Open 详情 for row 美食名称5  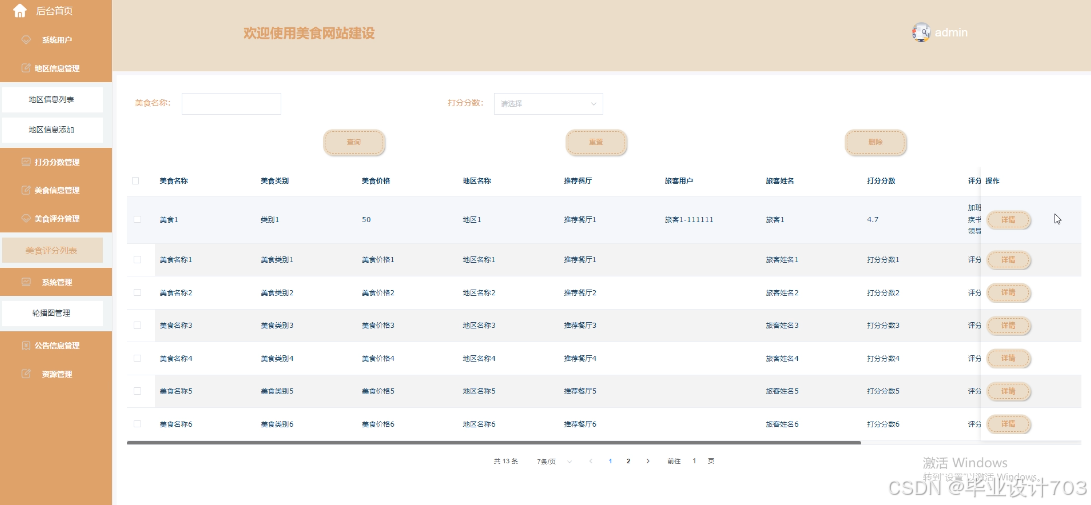click(1008, 392)
